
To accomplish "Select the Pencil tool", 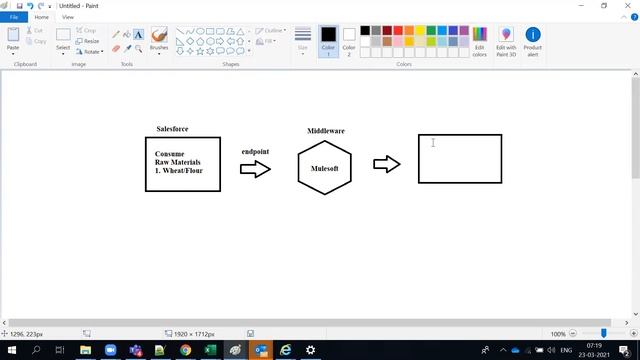I will click(116, 35).
